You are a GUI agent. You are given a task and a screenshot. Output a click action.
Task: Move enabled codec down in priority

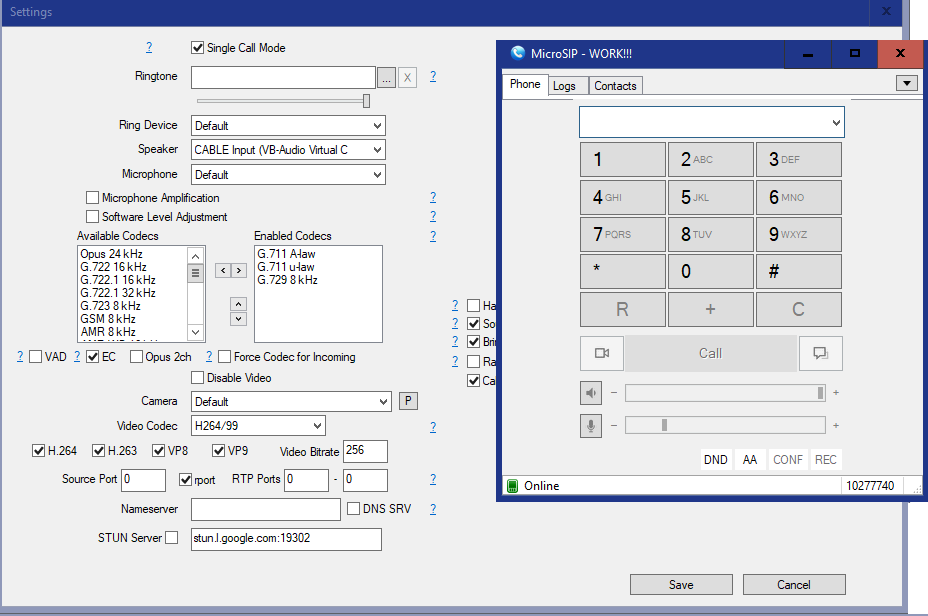tap(238, 319)
